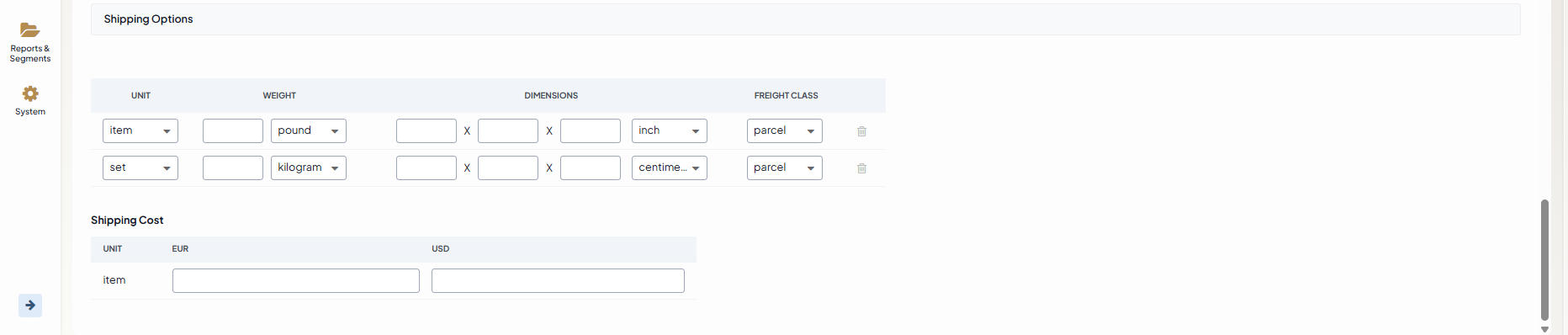Change kilogram weight unit dropdown
The height and width of the screenshot is (335, 1568).
coord(309,167)
